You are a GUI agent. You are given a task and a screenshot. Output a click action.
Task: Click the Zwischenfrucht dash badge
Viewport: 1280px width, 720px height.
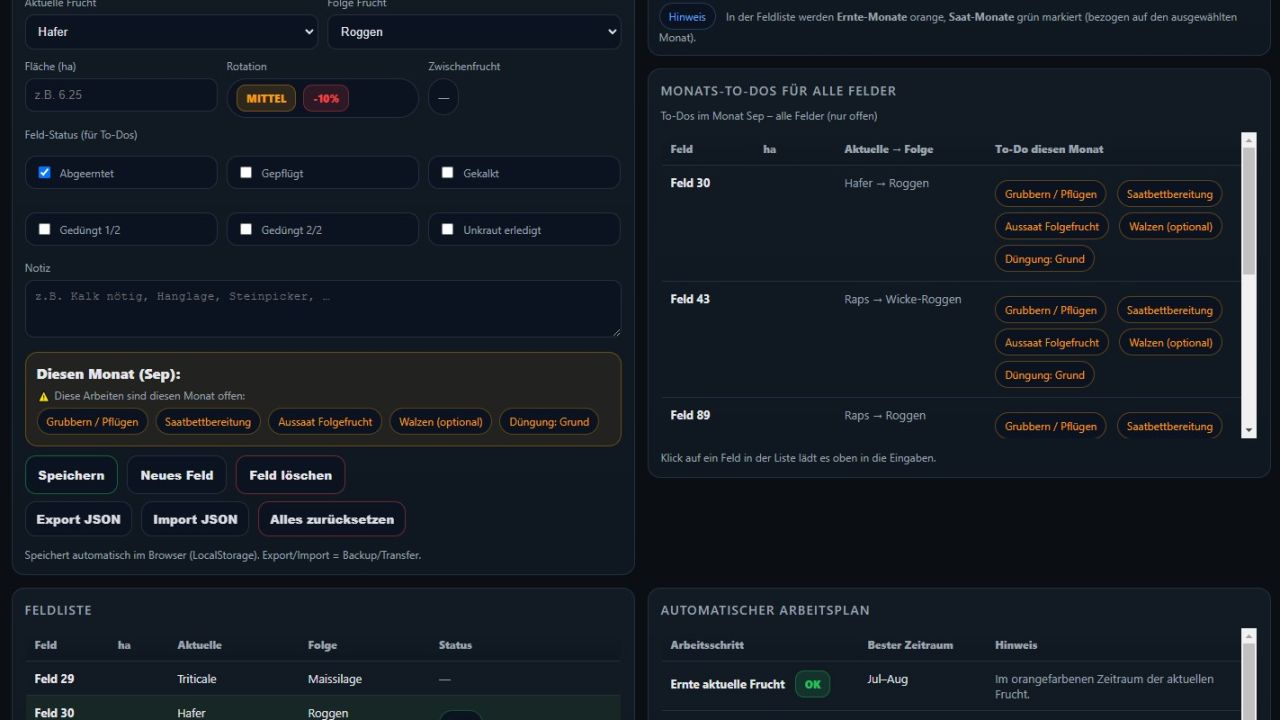tap(443, 98)
